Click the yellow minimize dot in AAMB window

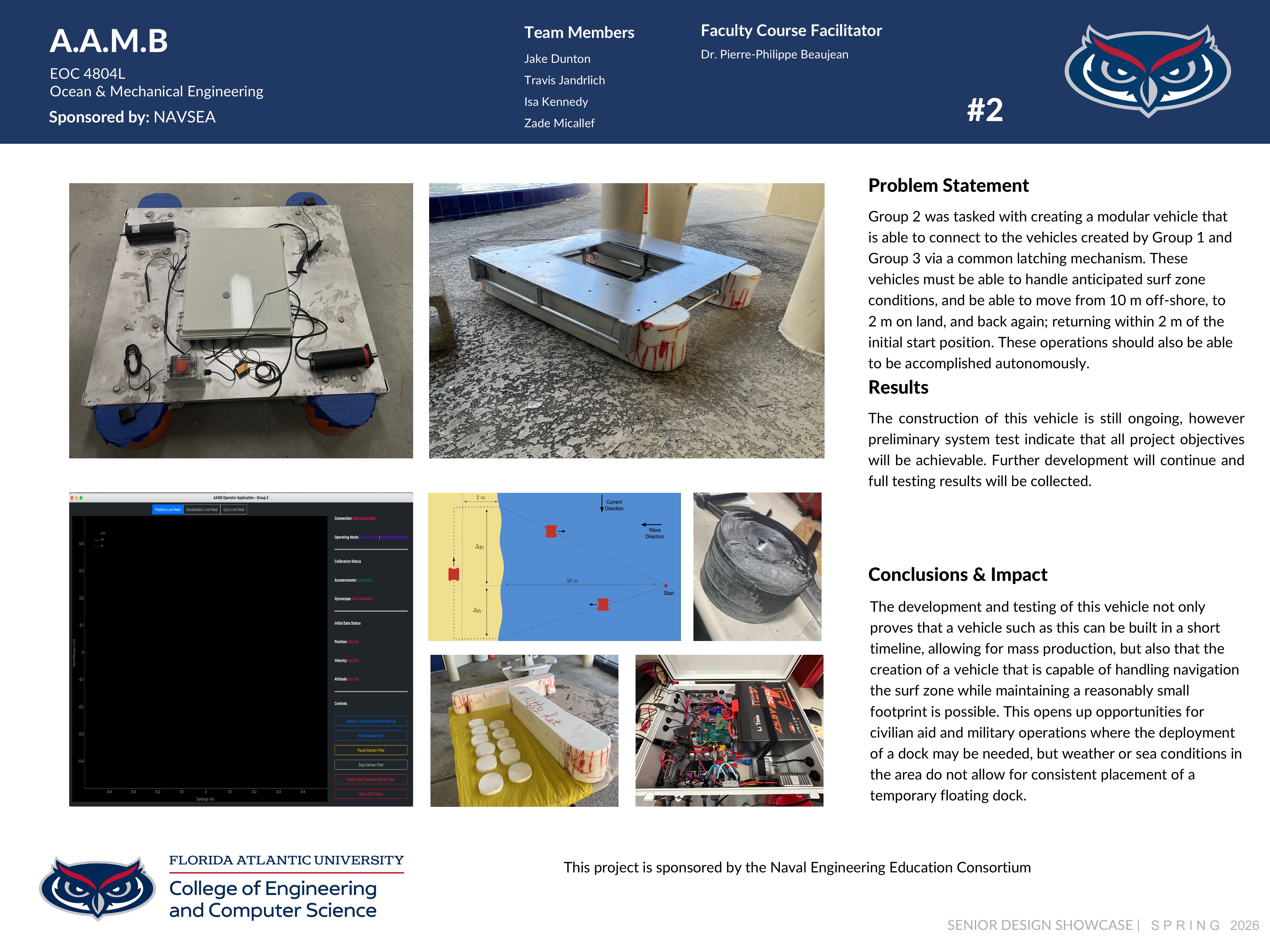pos(76,497)
